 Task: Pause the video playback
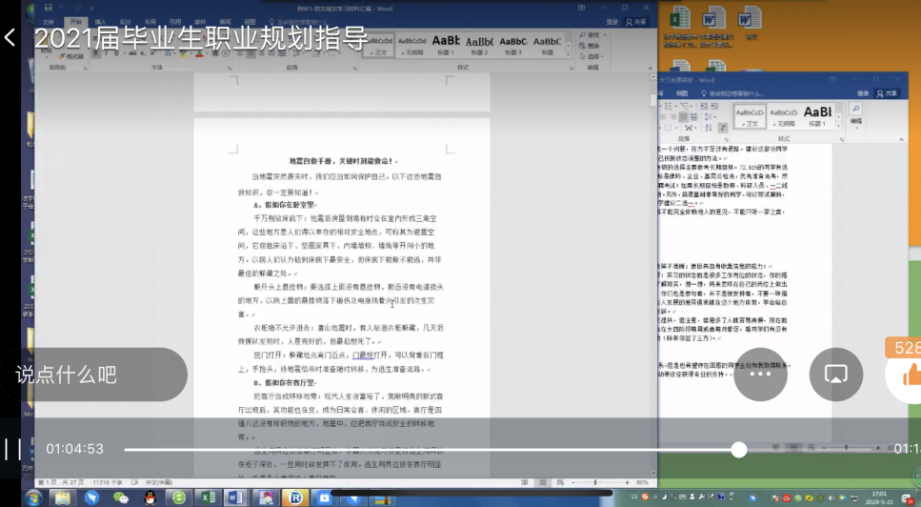click(x=11, y=449)
